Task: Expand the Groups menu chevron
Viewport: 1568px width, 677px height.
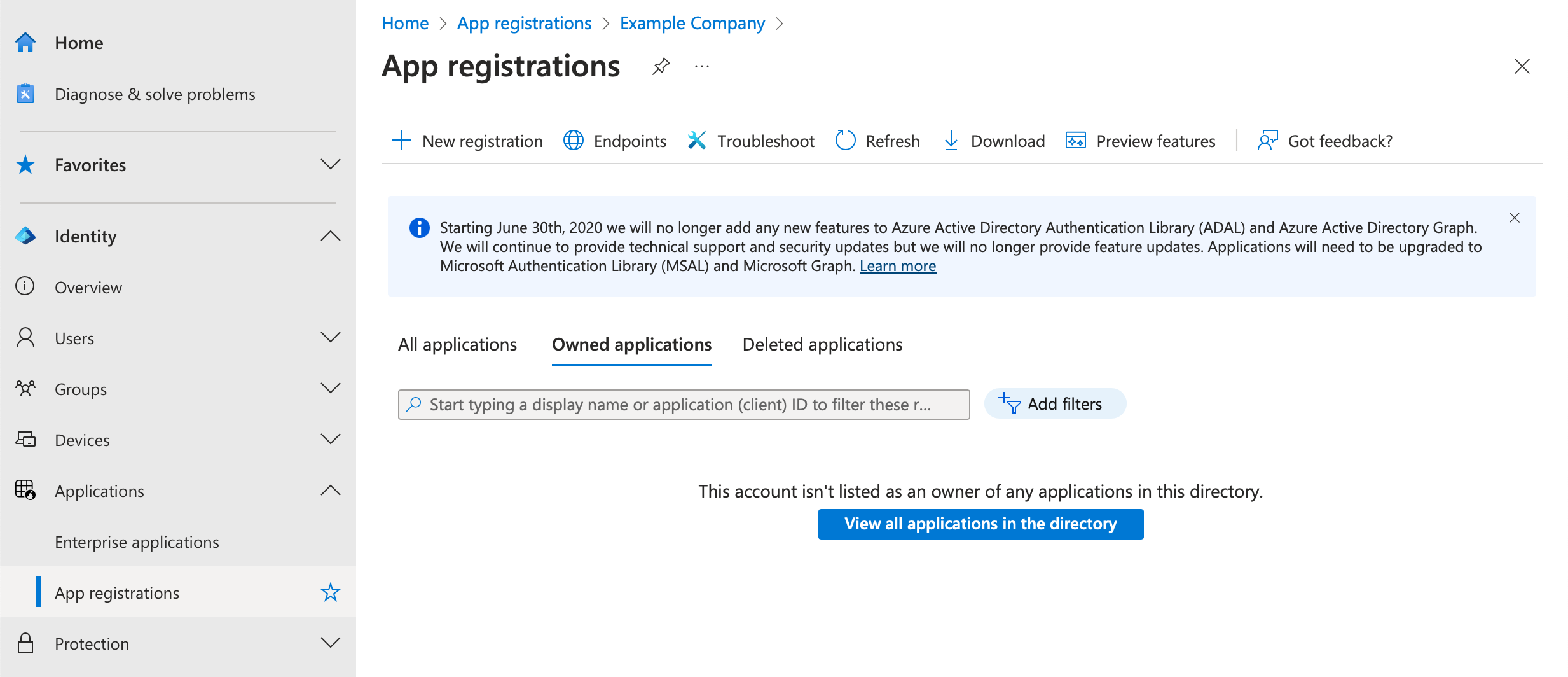Action: coord(331,388)
